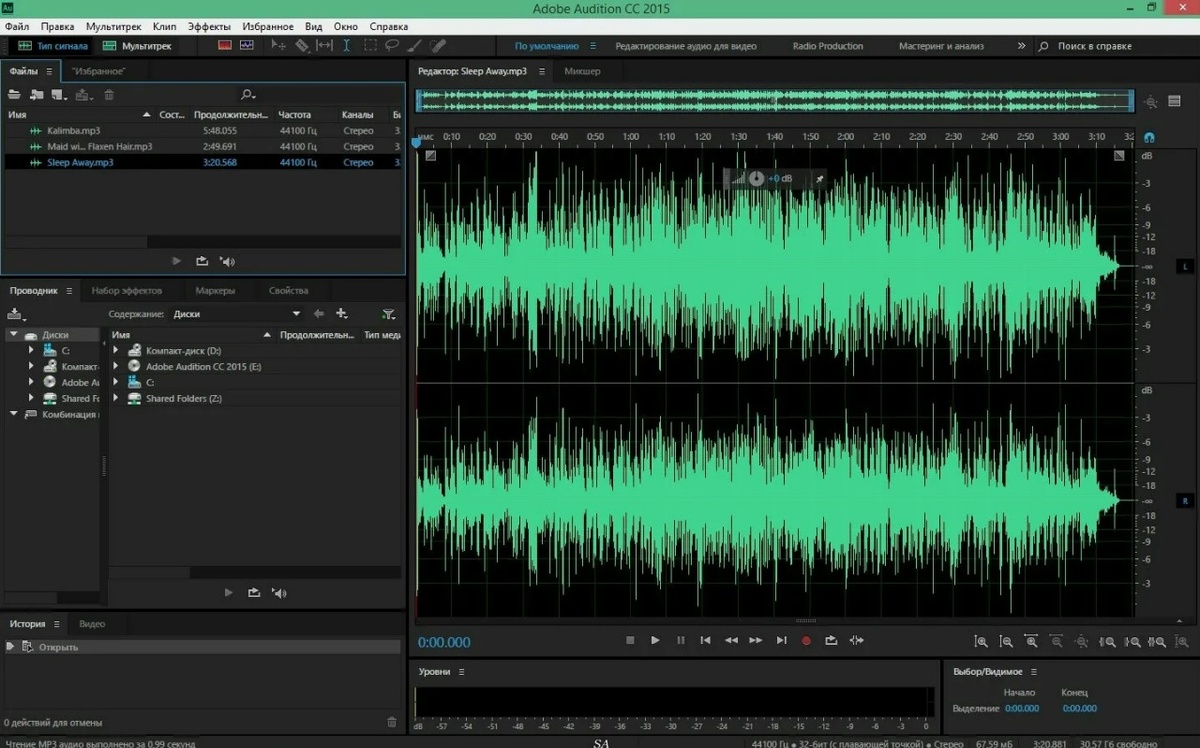
Task: Select Radio Production workspace
Action: tap(827, 46)
